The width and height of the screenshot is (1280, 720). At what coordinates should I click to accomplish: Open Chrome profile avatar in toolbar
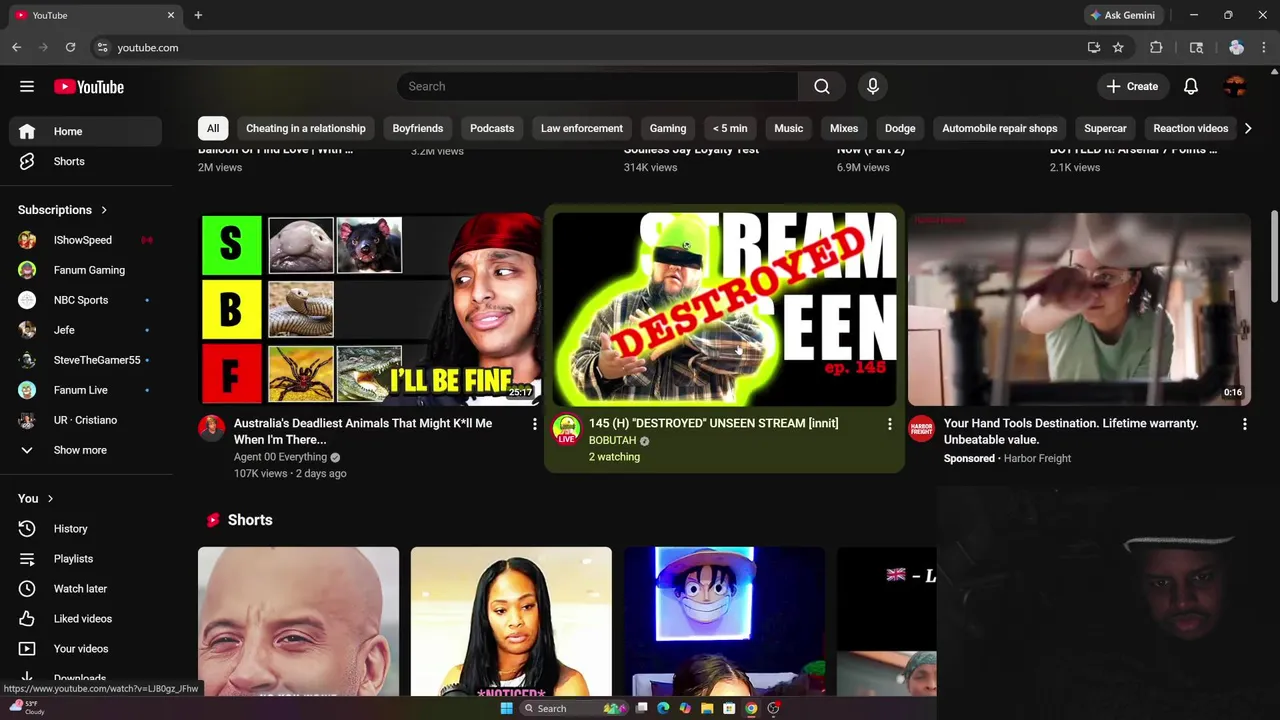pos(1236,47)
